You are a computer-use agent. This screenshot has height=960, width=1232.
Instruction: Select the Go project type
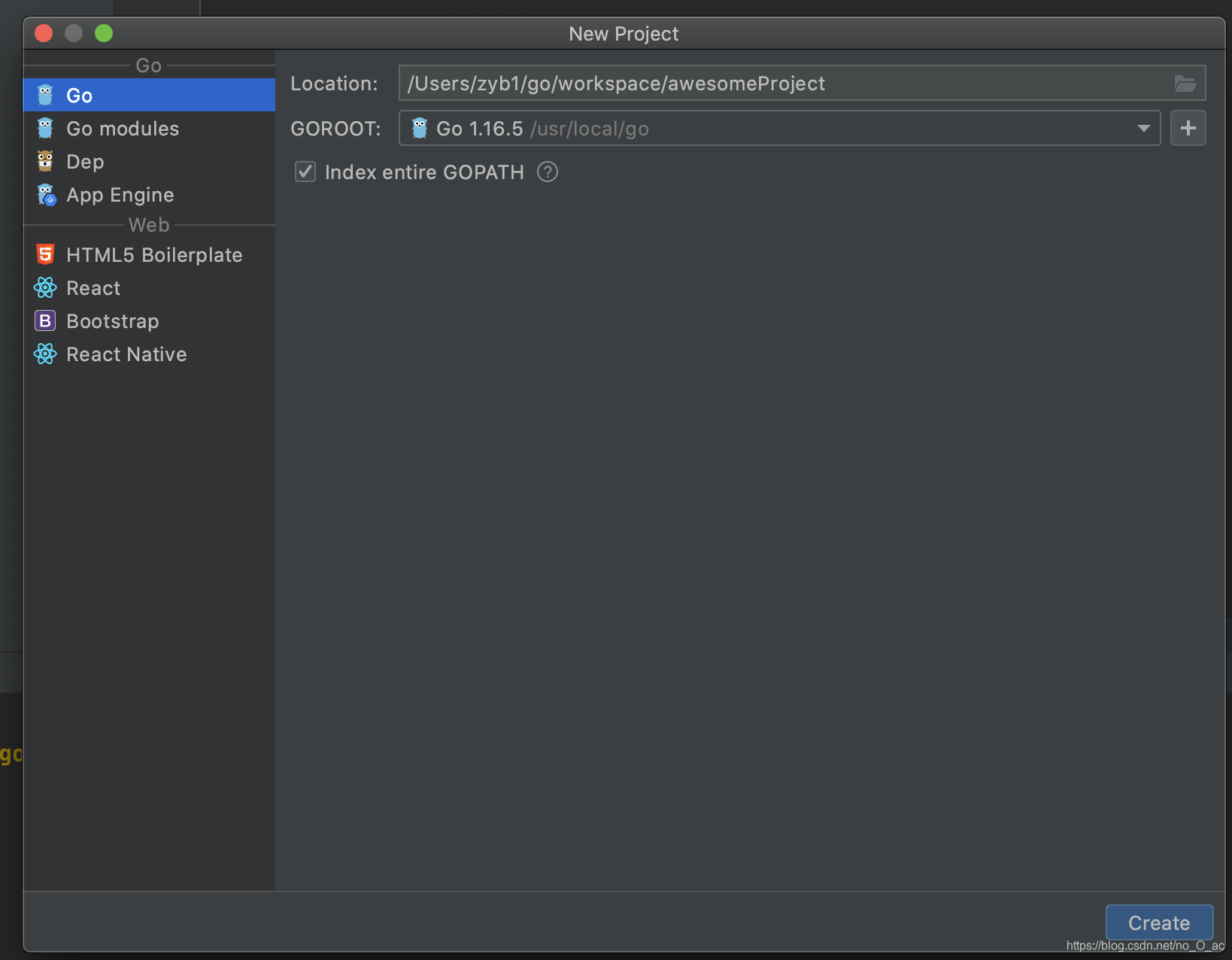(x=149, y=96)
